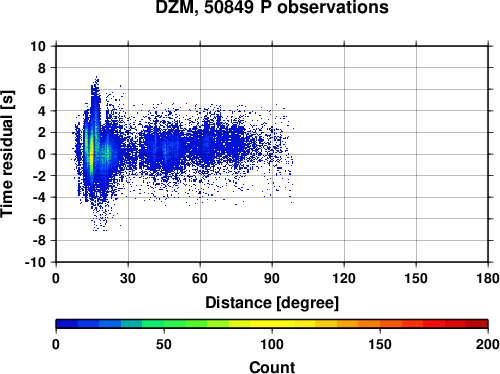500x374 pixels.
Task: Click the green segment of the colorbar
Action: (x=175, y=324)
